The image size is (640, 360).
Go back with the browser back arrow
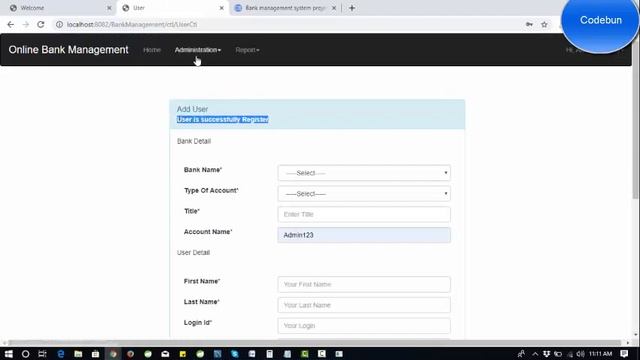[11, 24]
